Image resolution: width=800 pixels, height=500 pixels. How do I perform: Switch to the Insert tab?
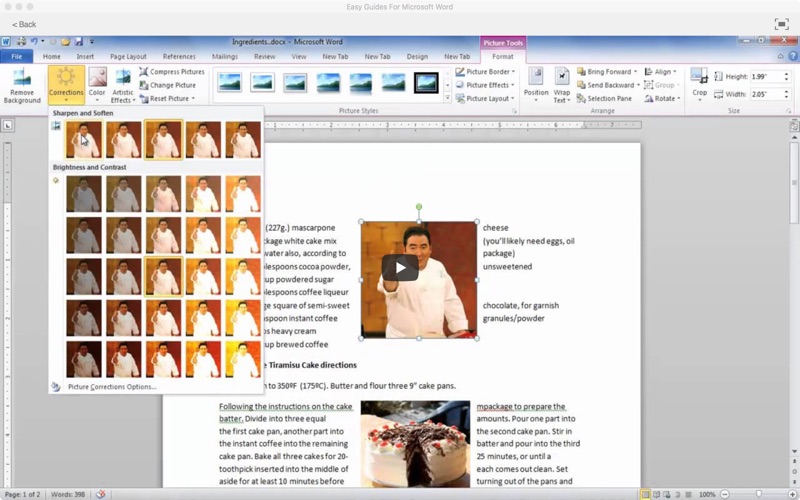coord(85,57)
